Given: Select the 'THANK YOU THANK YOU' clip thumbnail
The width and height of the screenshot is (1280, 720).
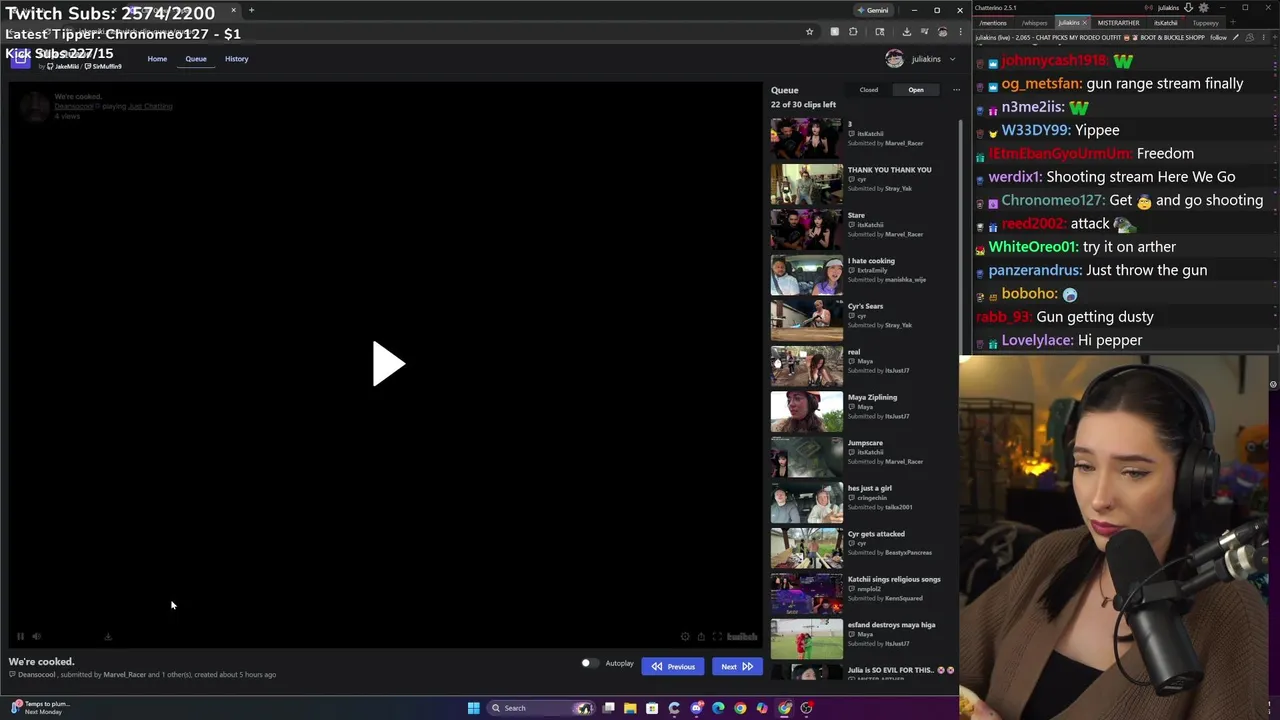Looking at the screenshot, I should pos(807,183).
